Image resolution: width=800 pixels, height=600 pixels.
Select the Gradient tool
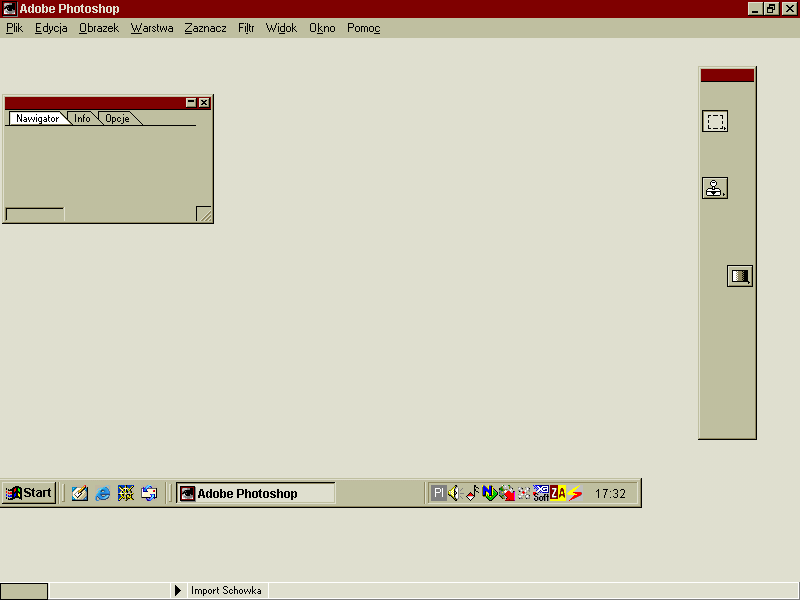coord(740,276)
